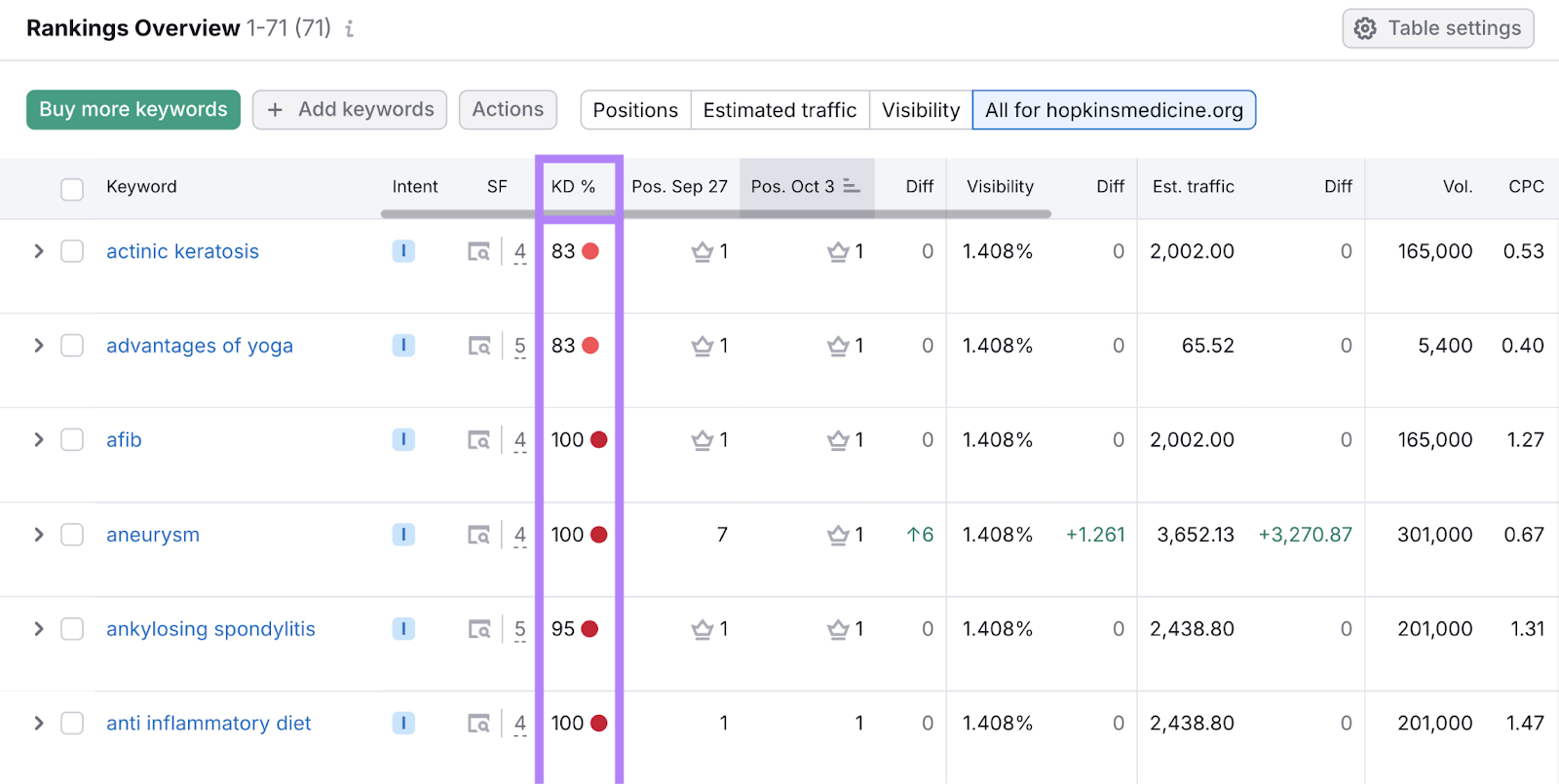The image size is (1559, 784).
Task: Click Sep 27 crown icon for advantages of yoga
Action: 703,347
